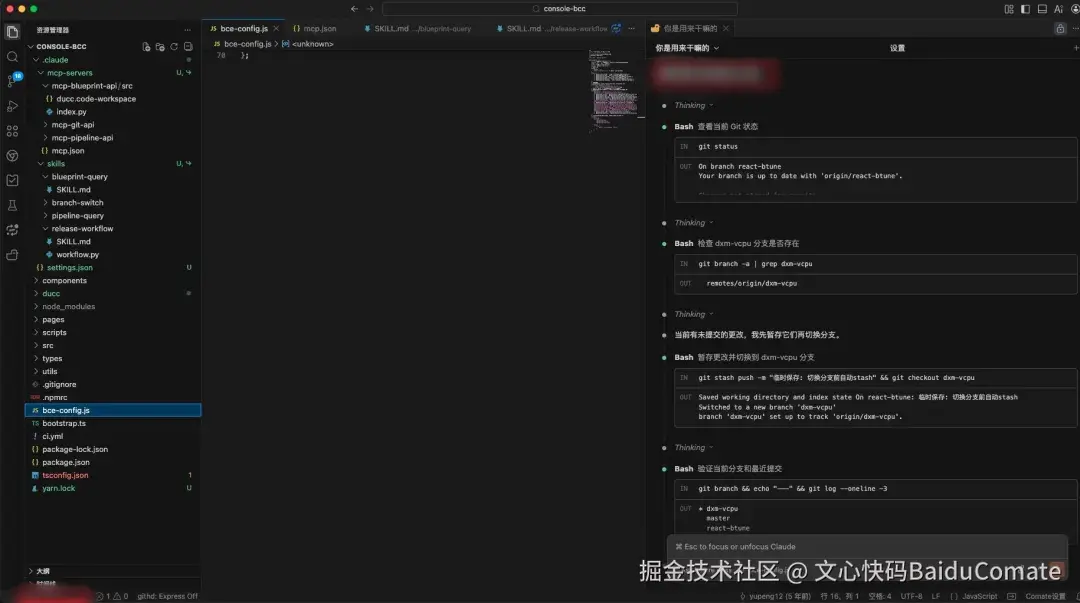The width and height of the screenshot is (1080, 603).
Task: Open Customize Layout icon in title bar
Action: click(1009, 9)
